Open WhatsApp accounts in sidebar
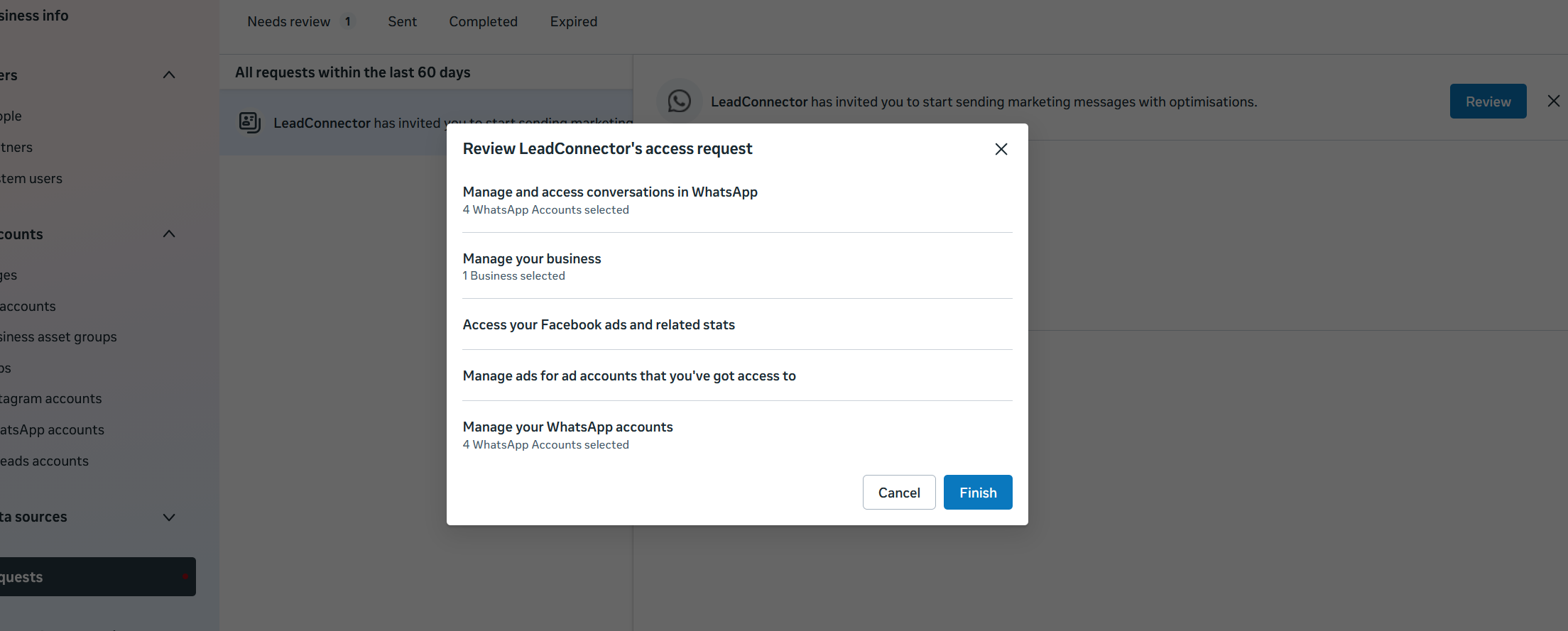The image size is (1568, 631). point(52,430)
